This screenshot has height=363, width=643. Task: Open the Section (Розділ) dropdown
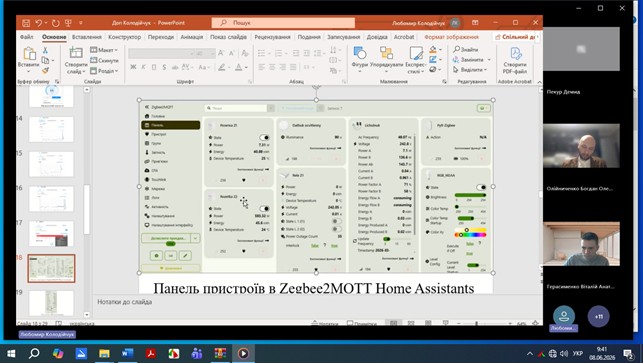point(104,71)
